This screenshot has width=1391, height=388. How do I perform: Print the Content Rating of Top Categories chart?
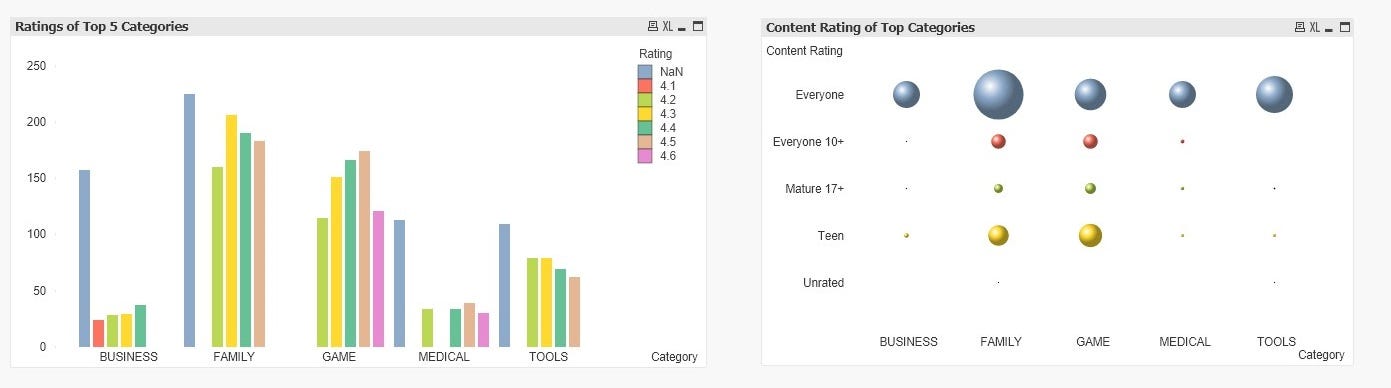[1300, 27]
